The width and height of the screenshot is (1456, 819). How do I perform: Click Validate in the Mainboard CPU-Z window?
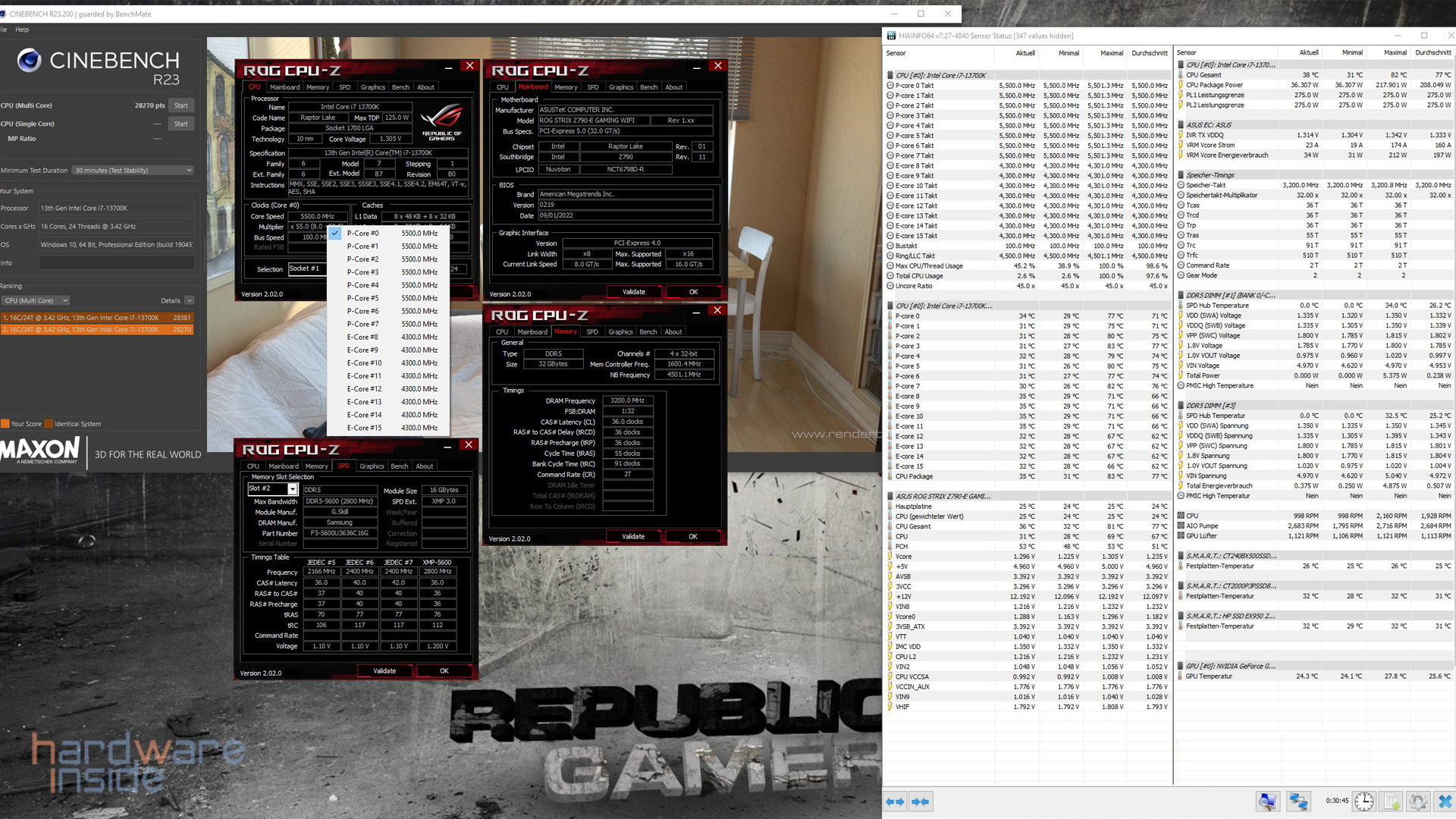634,292
